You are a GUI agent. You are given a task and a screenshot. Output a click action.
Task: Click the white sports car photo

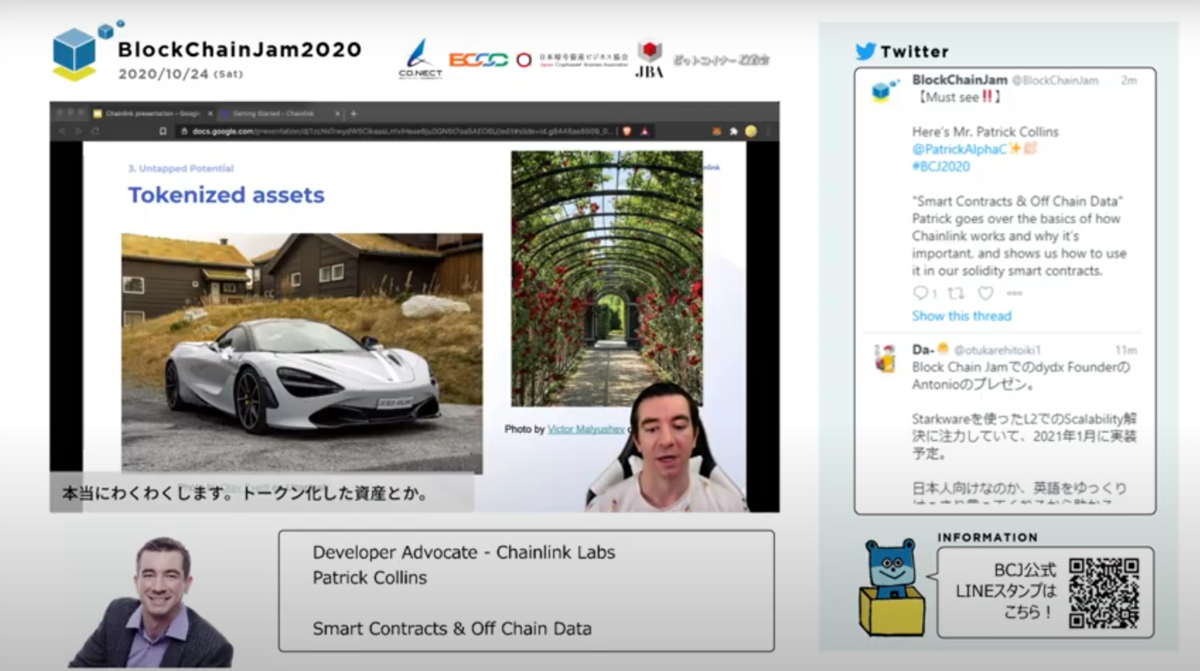pyautogui.click(x=302, y=353)
